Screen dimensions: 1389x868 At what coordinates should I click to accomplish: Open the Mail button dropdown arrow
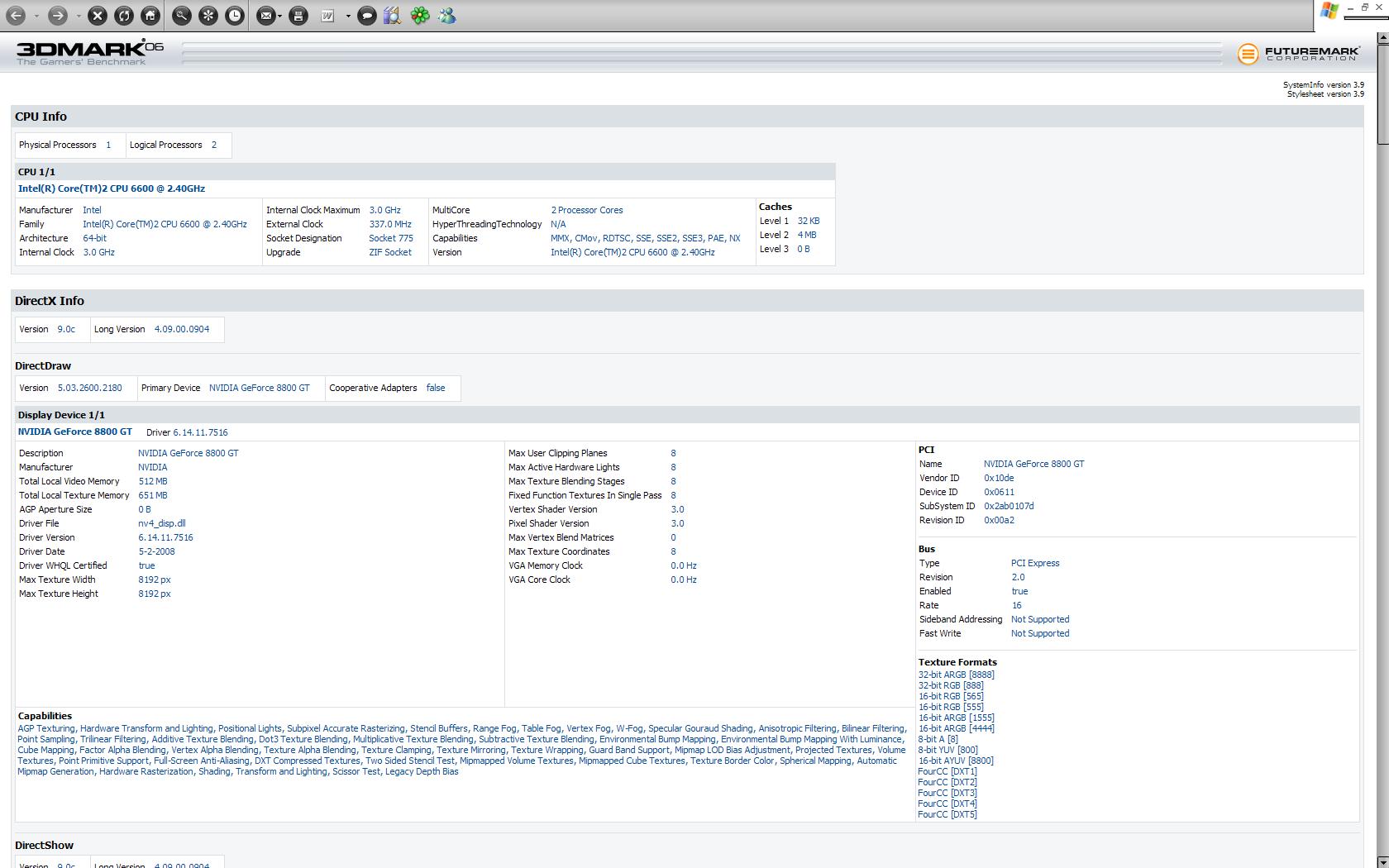(279, 16)
